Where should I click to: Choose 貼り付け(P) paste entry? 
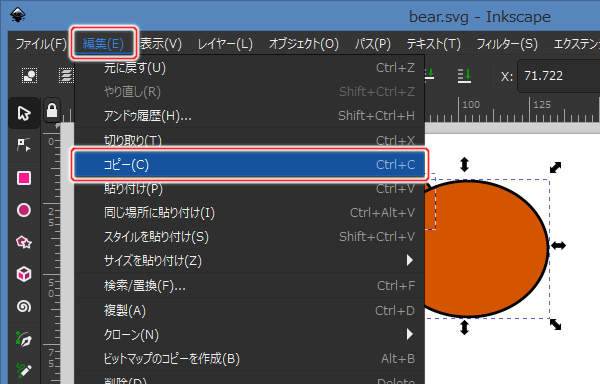coord(249,189)
